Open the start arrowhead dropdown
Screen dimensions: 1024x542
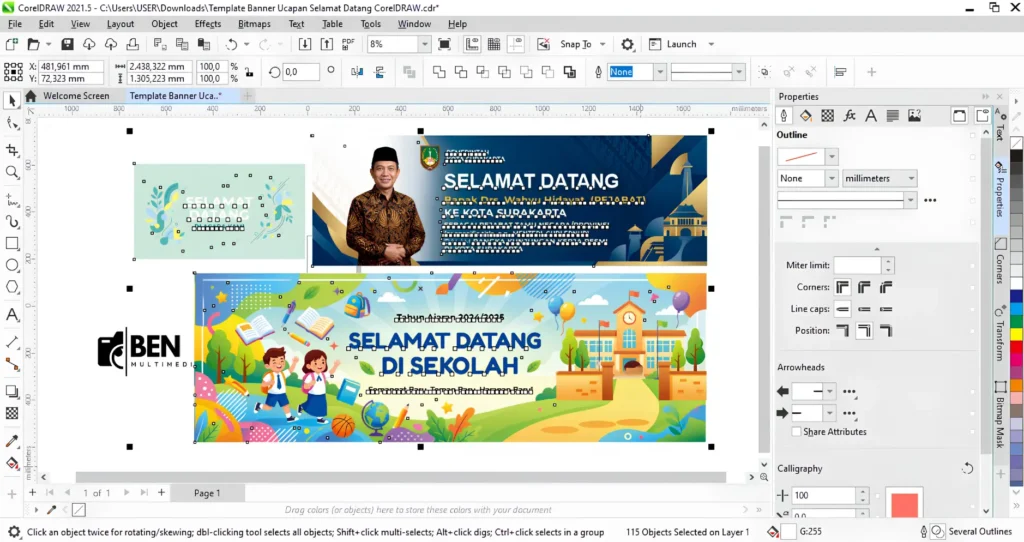(829, 392)
